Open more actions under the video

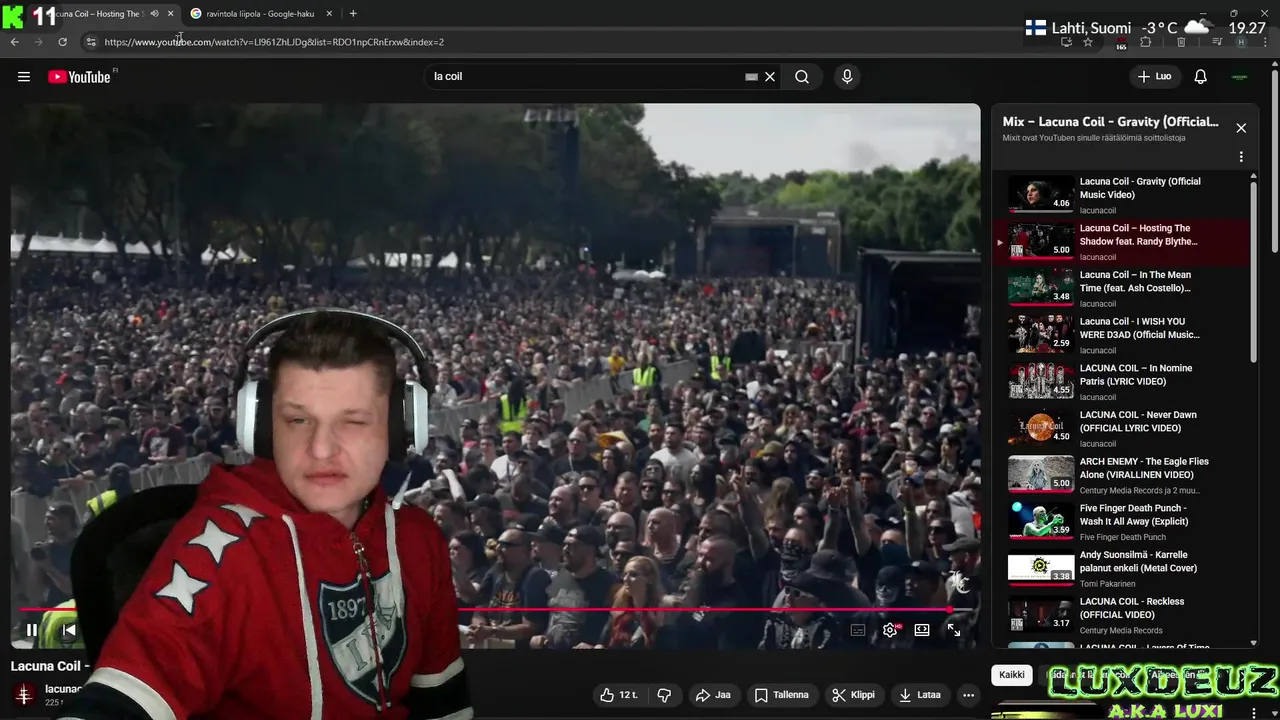[x=968, y=695]
